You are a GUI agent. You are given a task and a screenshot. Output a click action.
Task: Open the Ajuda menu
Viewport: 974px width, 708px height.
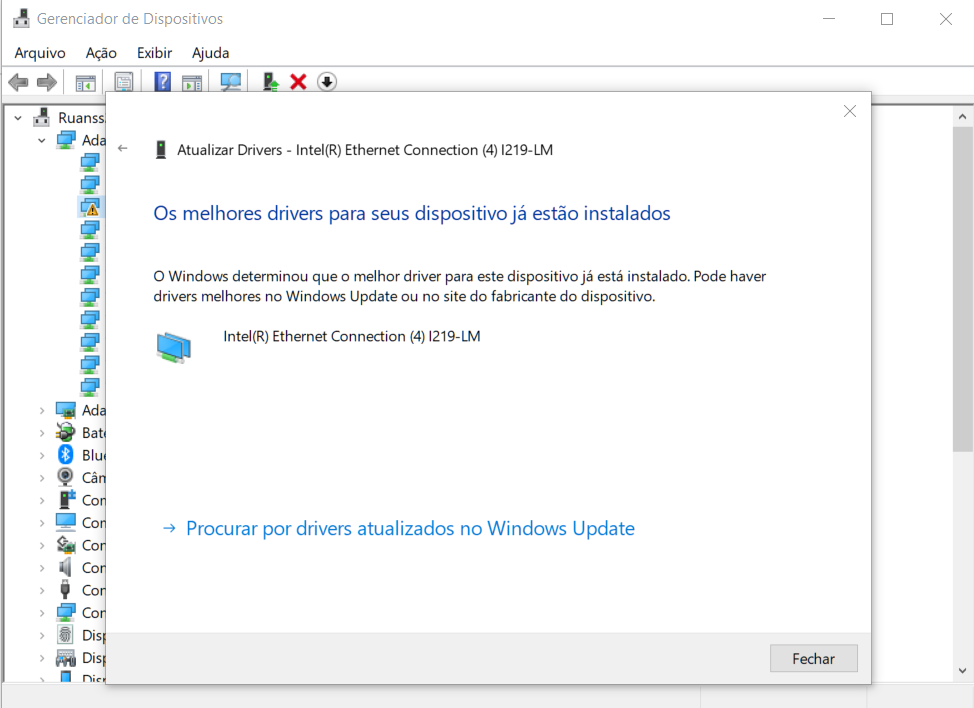point(210,53)
